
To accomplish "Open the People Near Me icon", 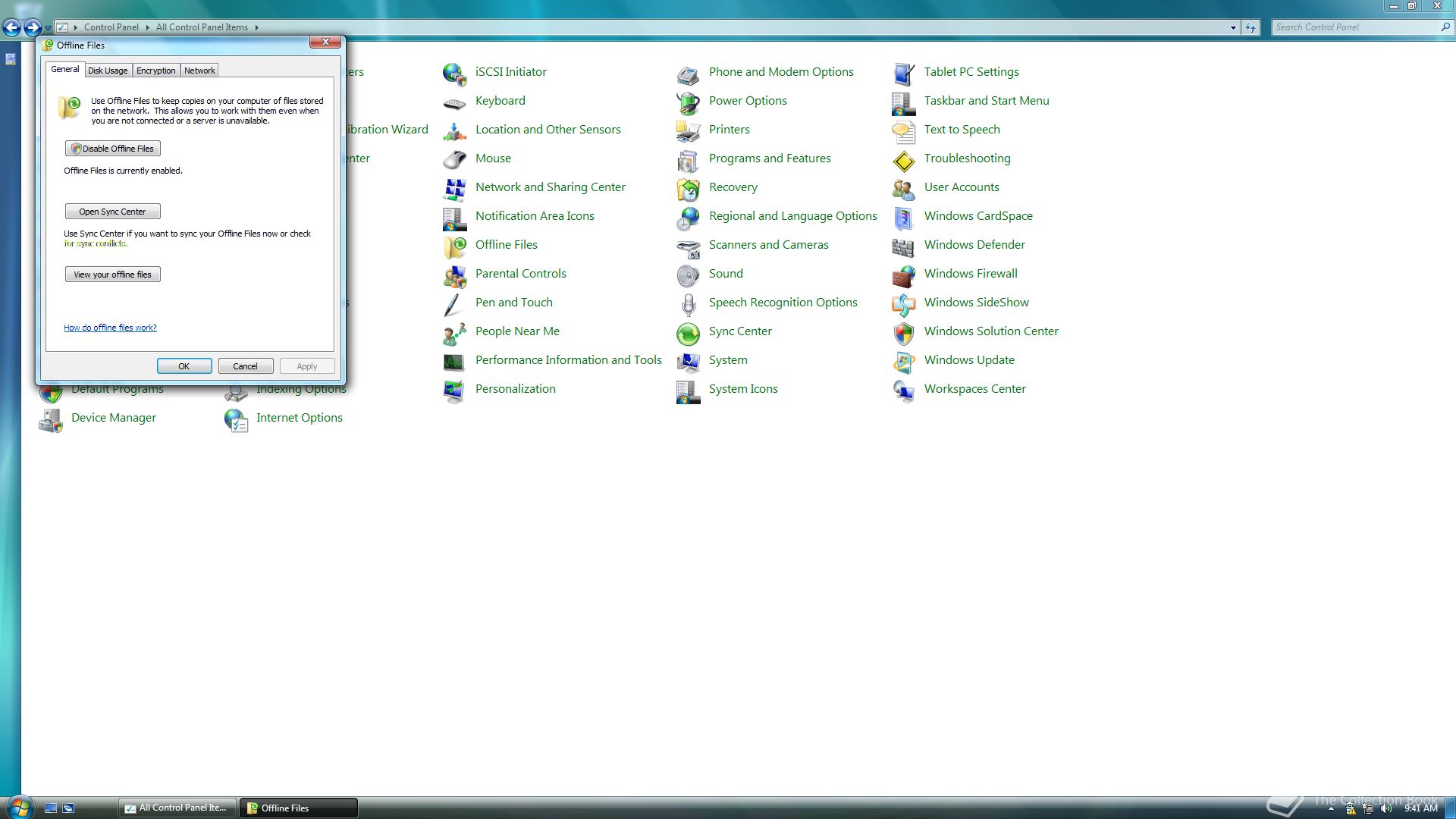I will click(x=454, y=333).
